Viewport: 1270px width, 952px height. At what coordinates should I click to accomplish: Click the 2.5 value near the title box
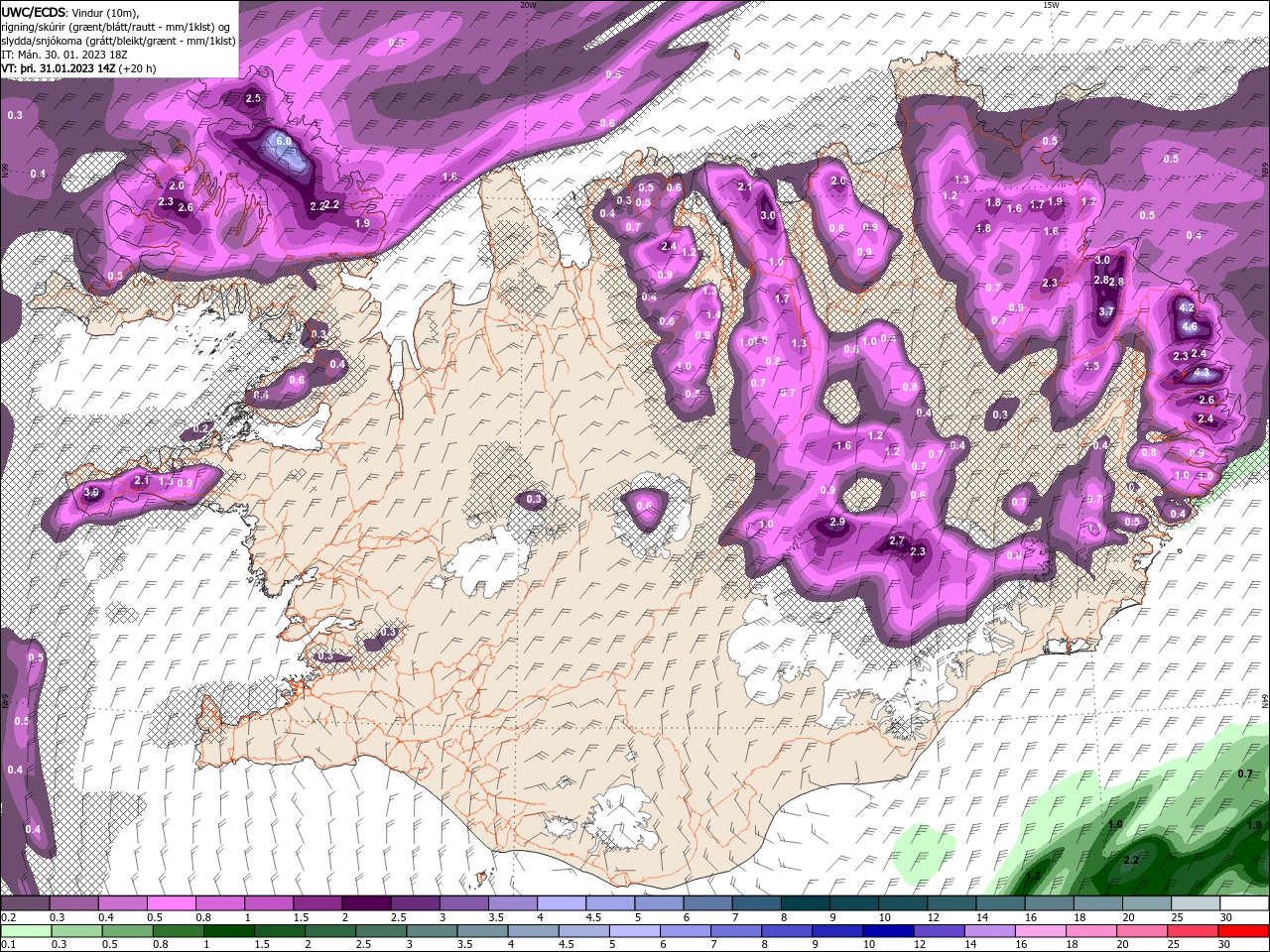(253, 98)
